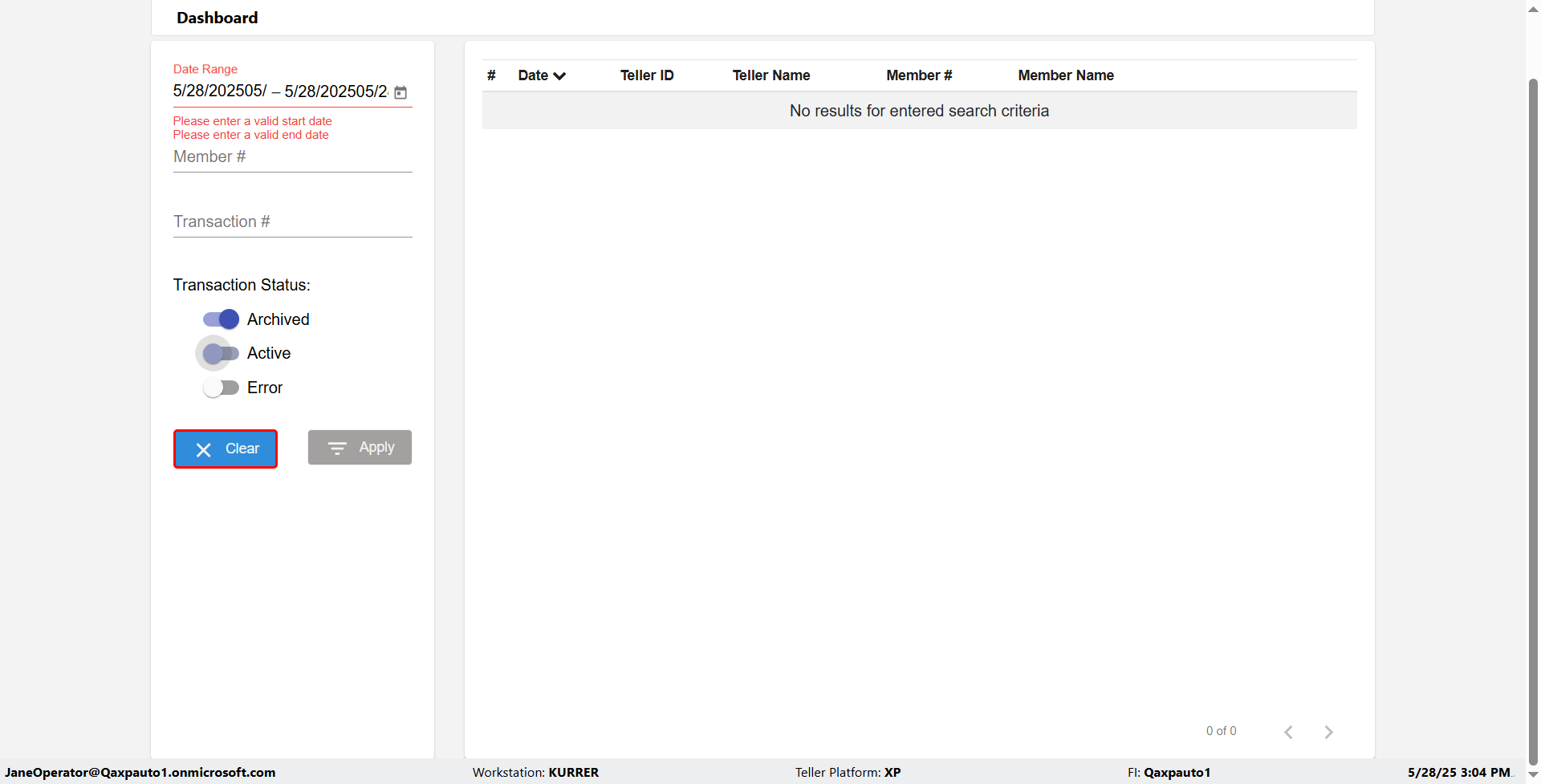Click the JaneOperator email in status bar
This screenshot has height=784, width=1541.
(140, 772)
